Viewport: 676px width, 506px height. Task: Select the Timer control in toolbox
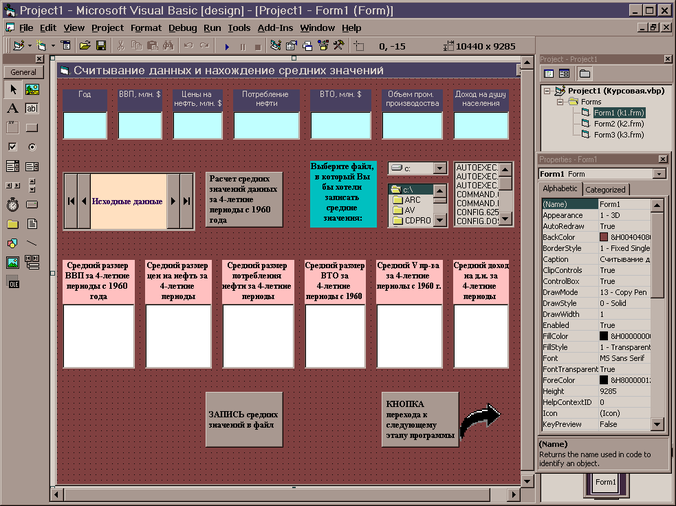pyautogui.click(x=13, y=205)
